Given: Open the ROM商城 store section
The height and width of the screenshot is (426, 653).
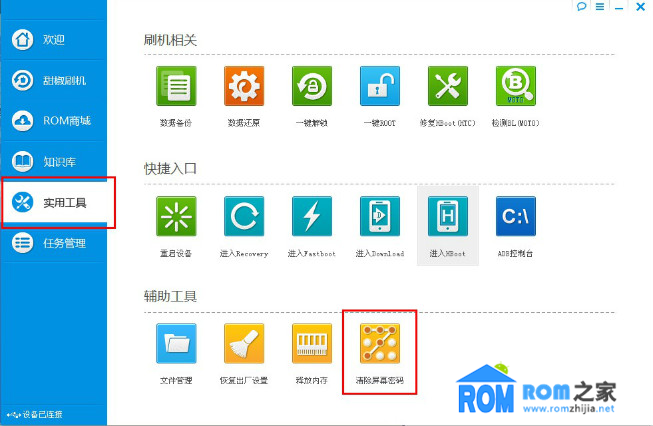Looking at the screenshot, I should (53, 121).
